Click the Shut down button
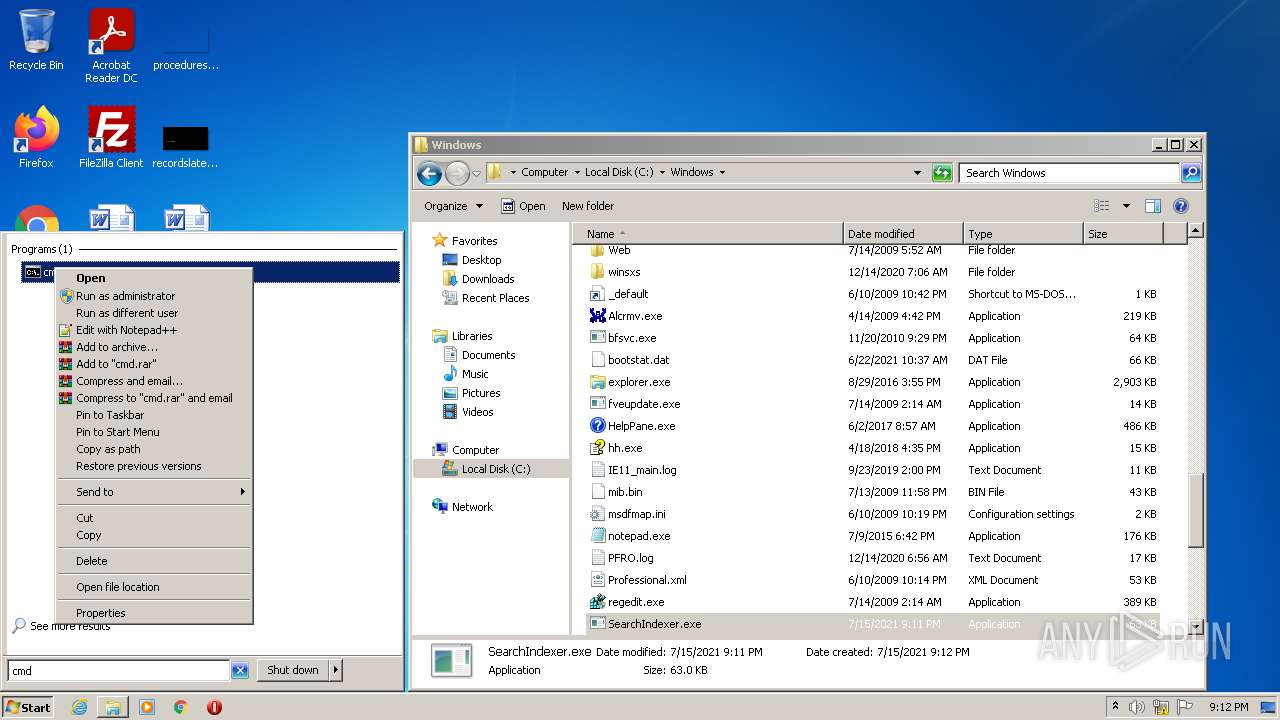 [x=292, y=671]
